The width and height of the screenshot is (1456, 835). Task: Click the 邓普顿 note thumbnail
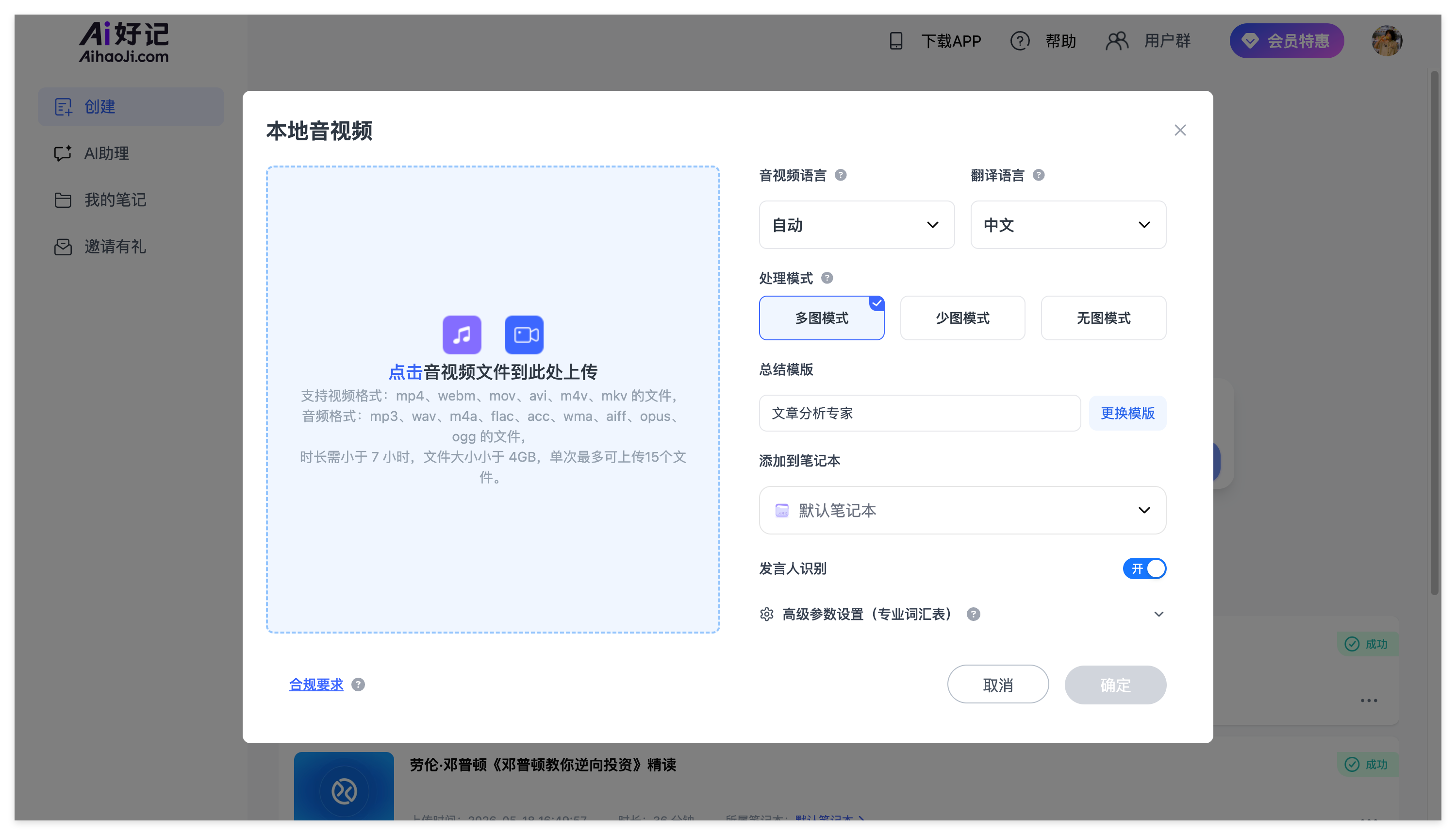tap(344, 786)
